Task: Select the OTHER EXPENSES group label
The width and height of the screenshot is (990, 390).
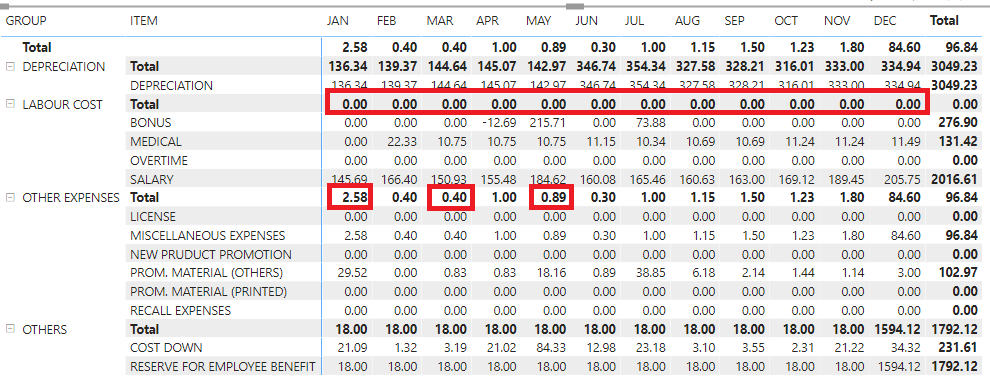Action: point(71,198)
